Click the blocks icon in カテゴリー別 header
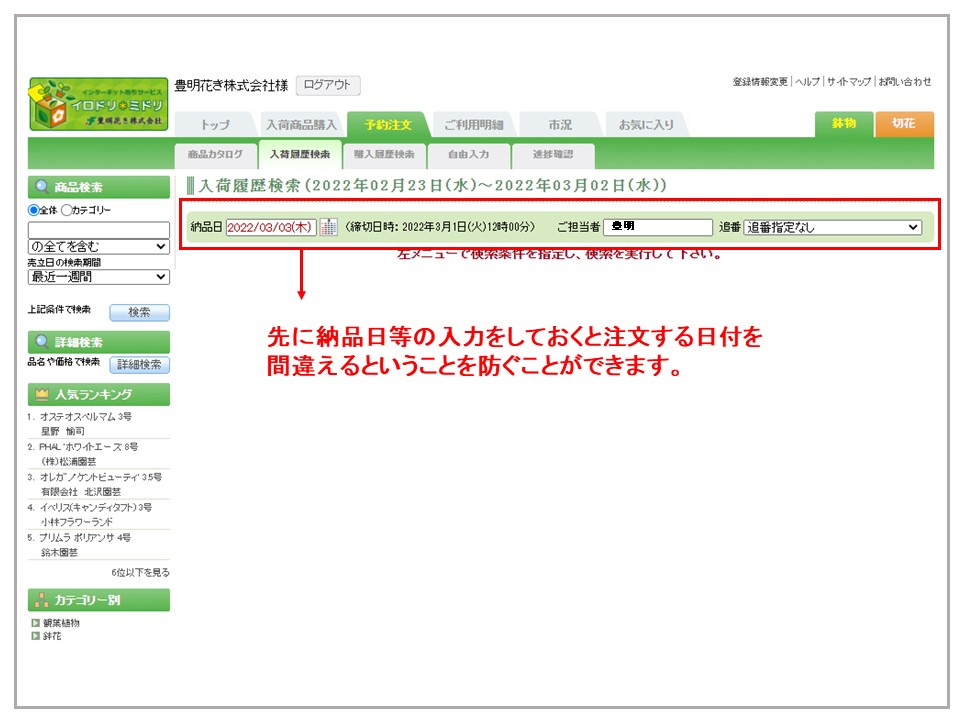960x720 pixels. click(42, 600)
